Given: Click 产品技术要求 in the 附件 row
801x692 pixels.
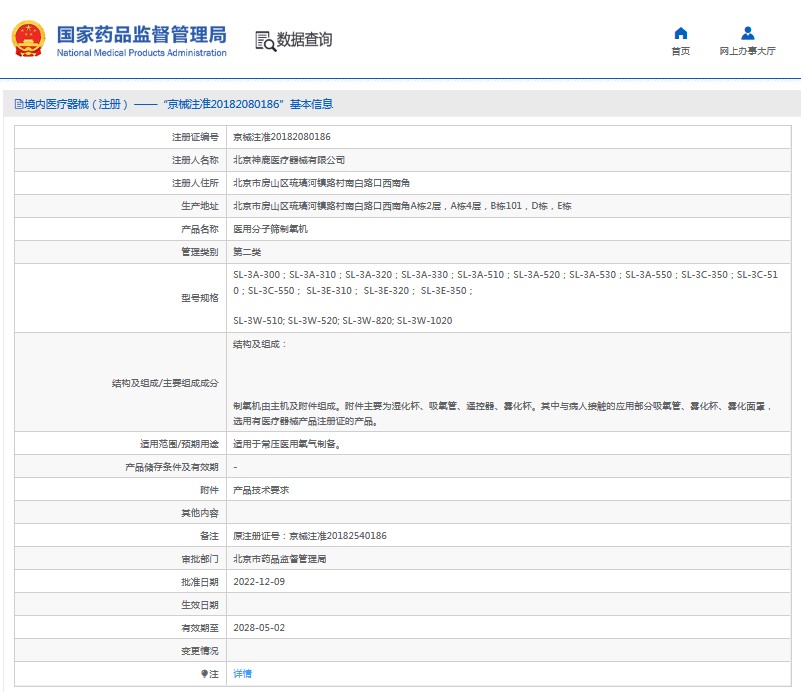Looking at the screenshot, I should (260, 490).
